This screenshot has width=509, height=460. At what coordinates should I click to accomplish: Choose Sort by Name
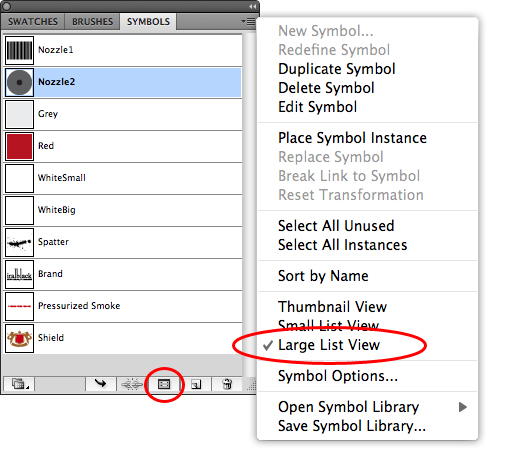coord(323,276)
